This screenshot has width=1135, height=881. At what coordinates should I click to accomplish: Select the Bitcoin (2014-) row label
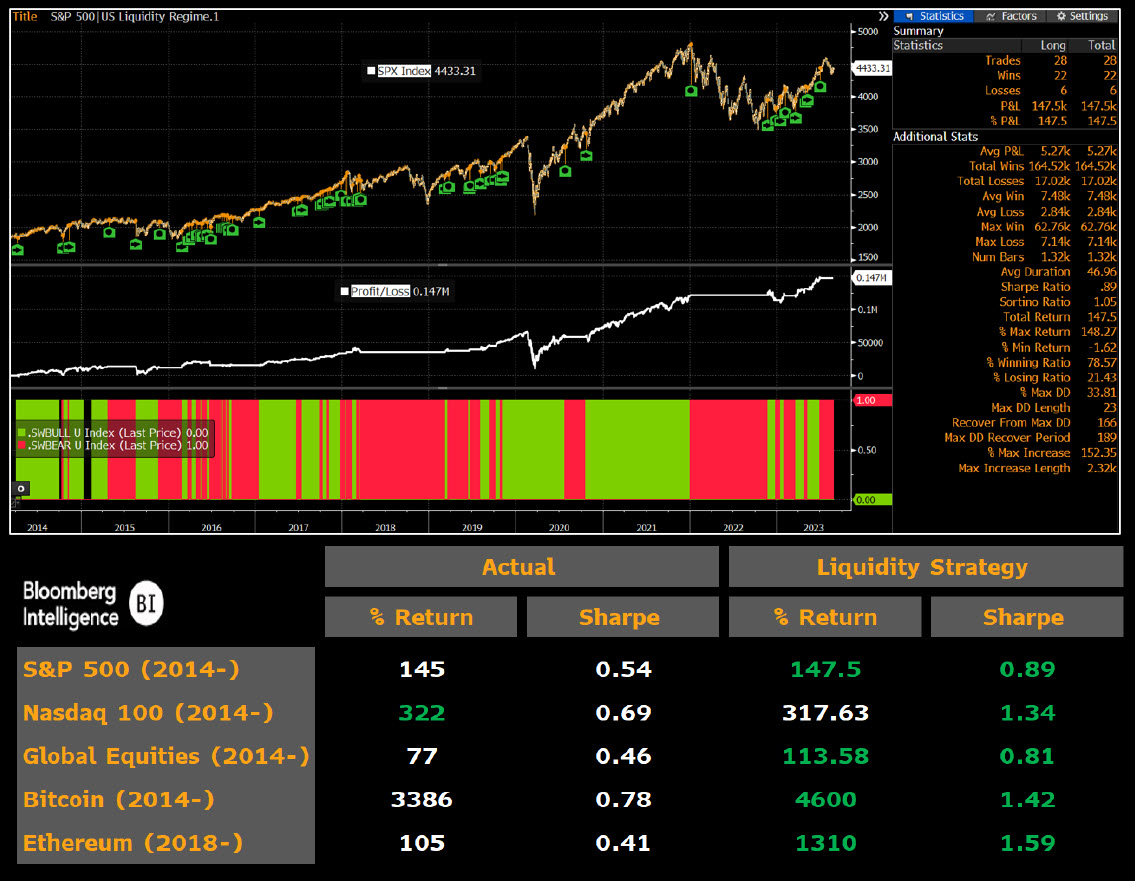119,799
